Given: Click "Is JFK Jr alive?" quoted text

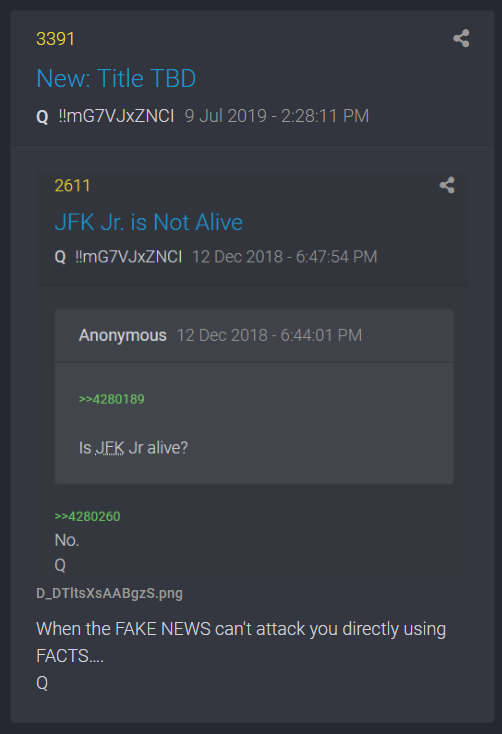Looking at the screenshot, I should click(133, 448).
